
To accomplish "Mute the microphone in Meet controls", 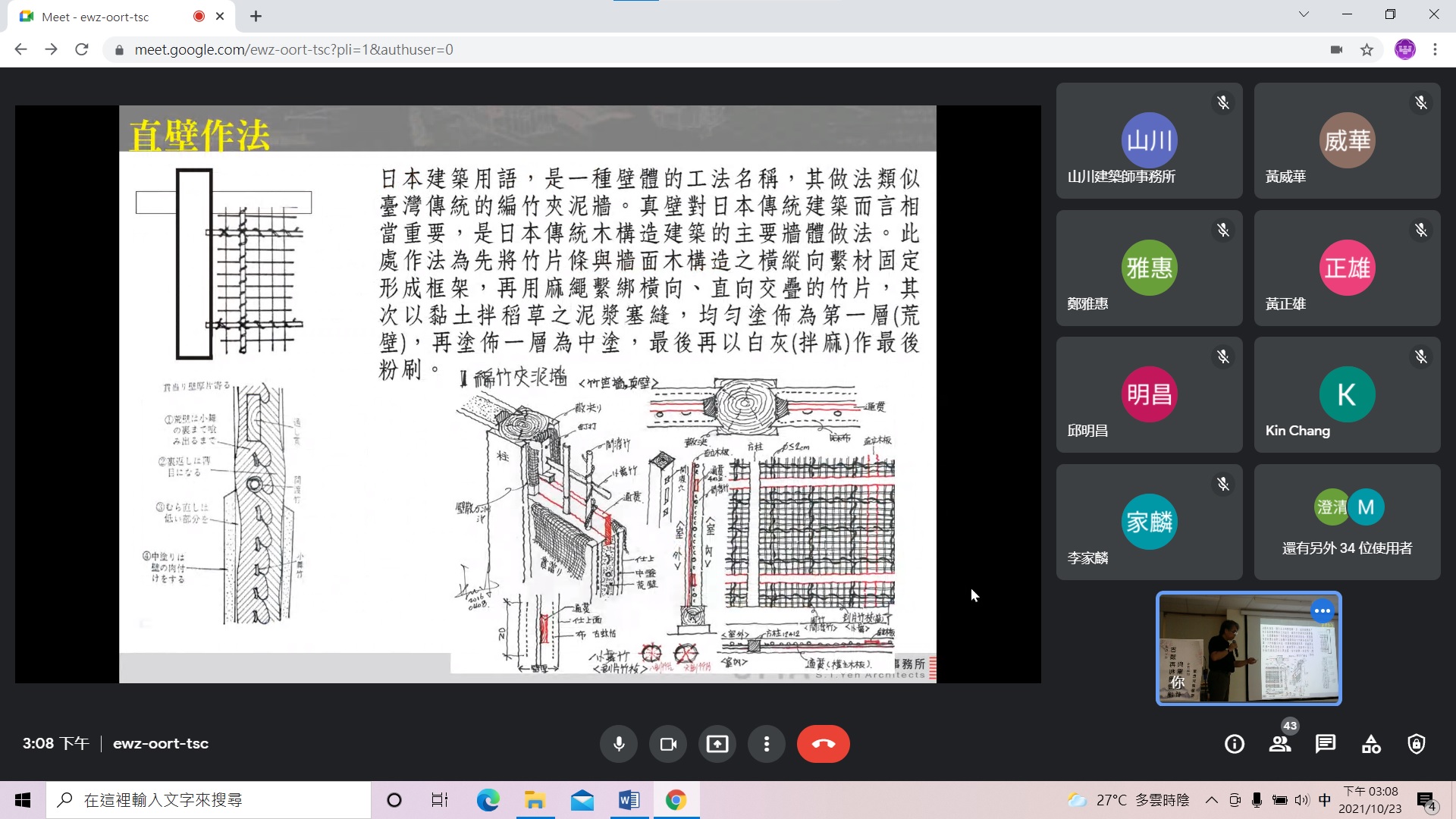I will (x=619, y=744).
